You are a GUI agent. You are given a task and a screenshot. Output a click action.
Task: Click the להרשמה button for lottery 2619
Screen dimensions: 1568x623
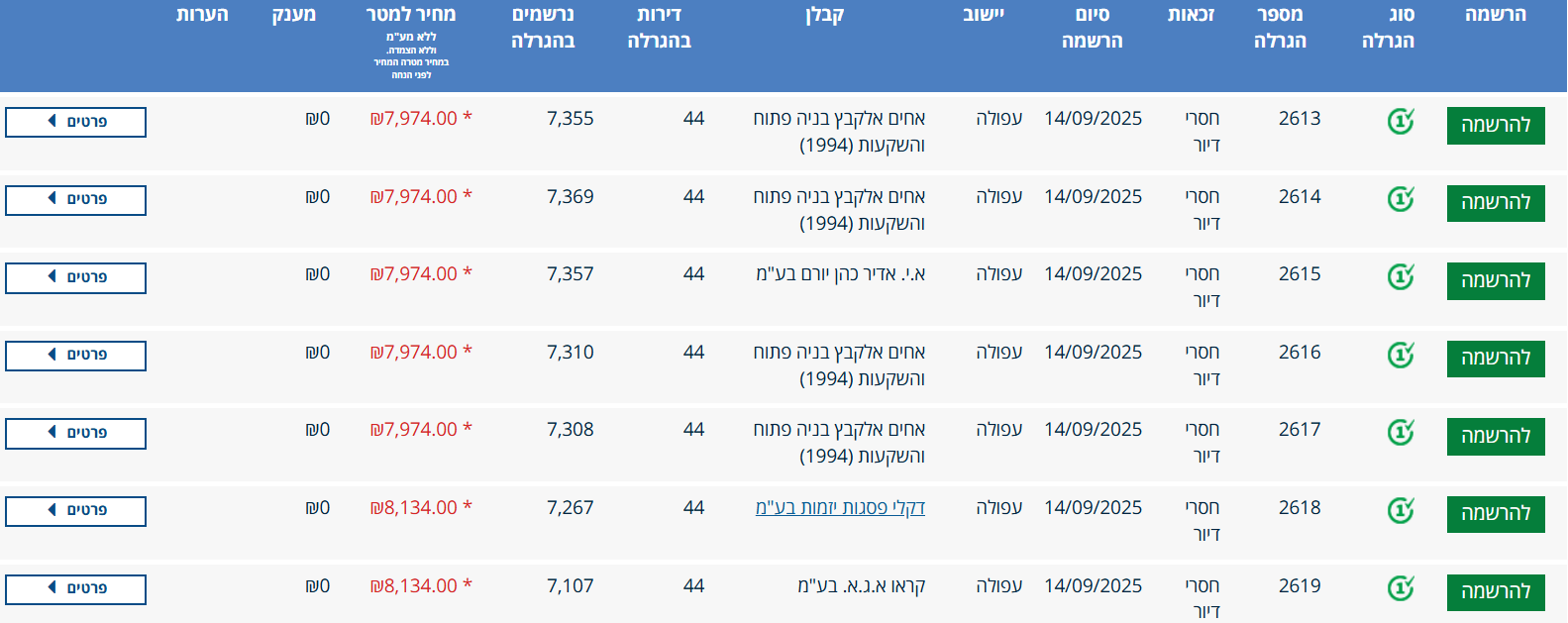click(x=1495, y=592)
